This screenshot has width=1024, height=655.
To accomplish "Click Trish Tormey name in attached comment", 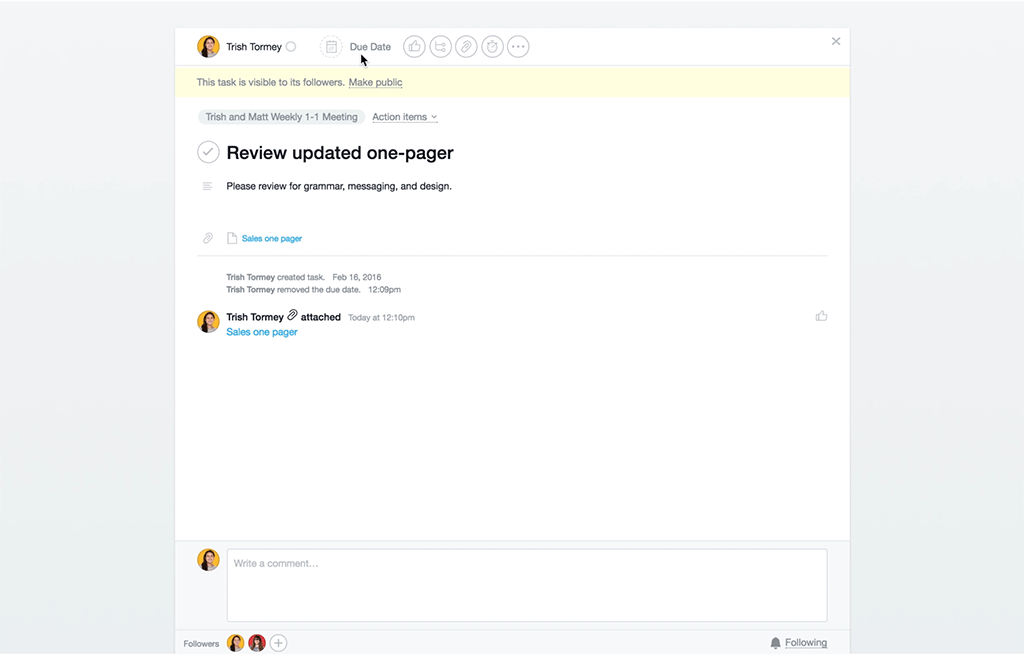I will [255, 317].
